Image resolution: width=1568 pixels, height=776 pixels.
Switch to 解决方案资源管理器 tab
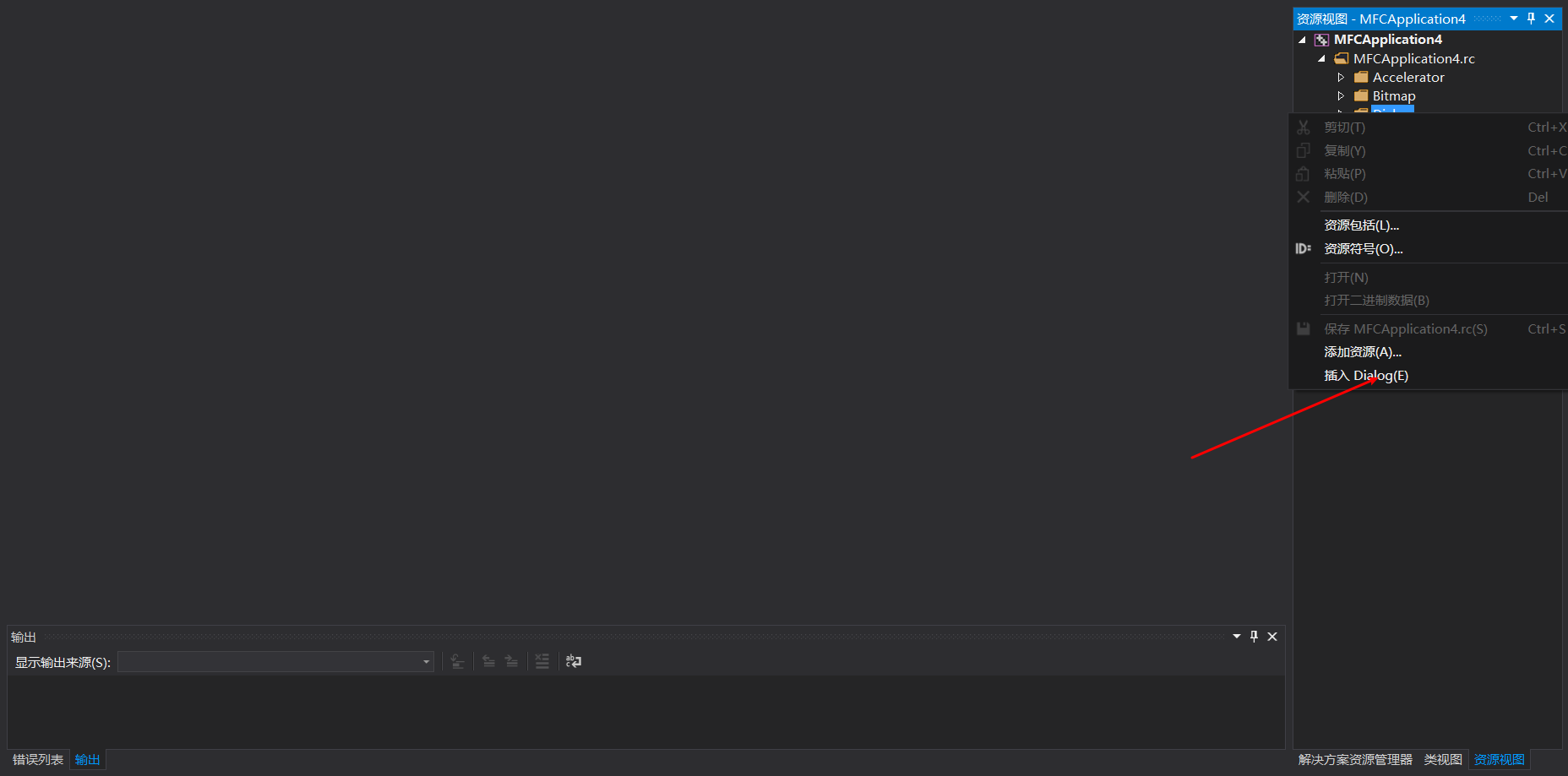[1355, 760]
